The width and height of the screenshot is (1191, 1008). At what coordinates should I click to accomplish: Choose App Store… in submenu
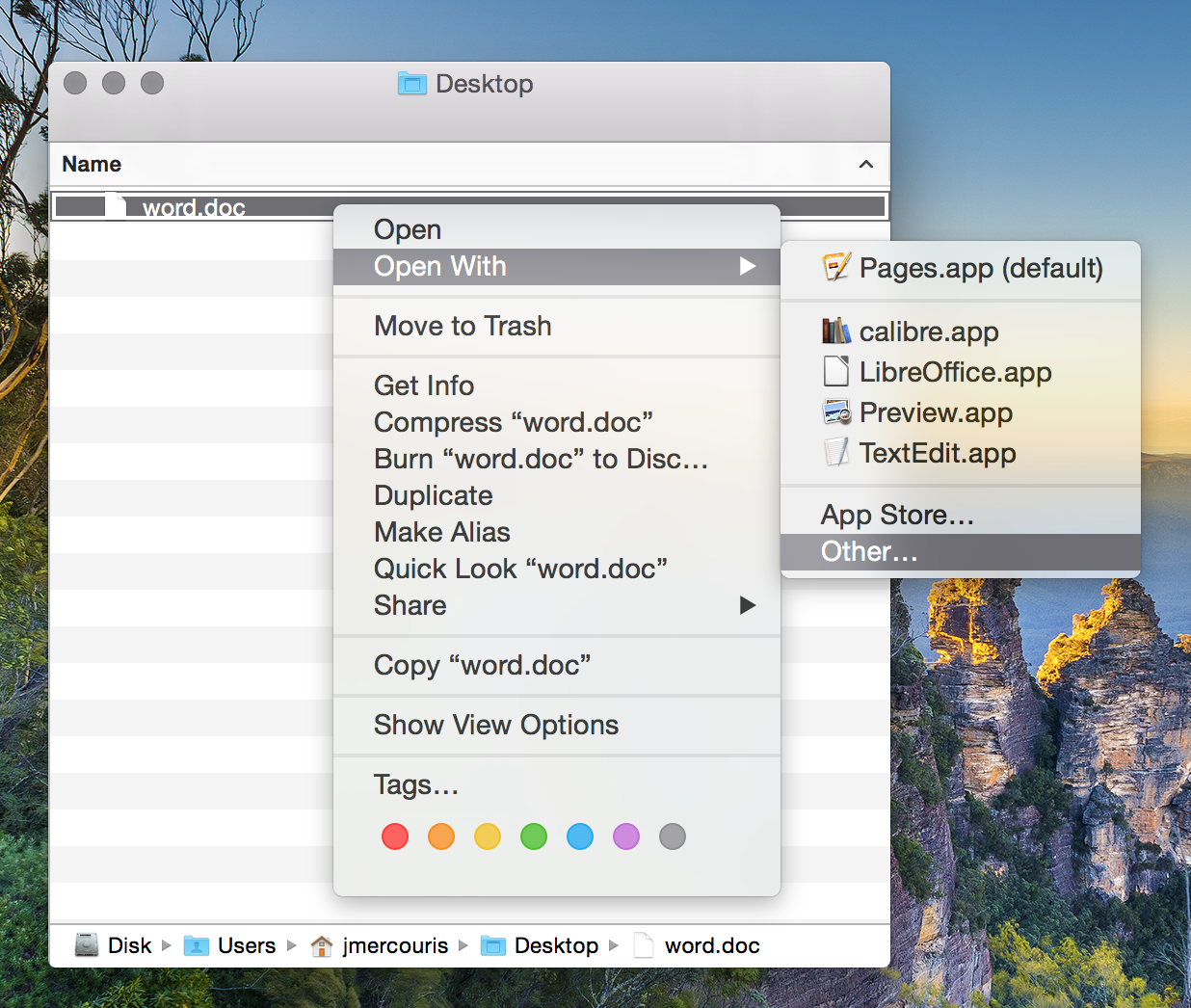(x=961, y=515)
